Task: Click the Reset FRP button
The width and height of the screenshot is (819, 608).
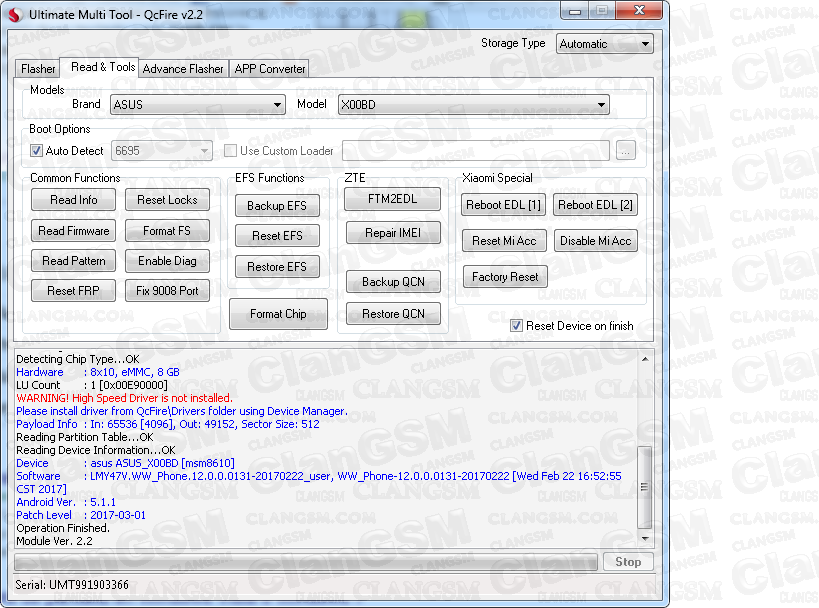Action: (74, 291)
